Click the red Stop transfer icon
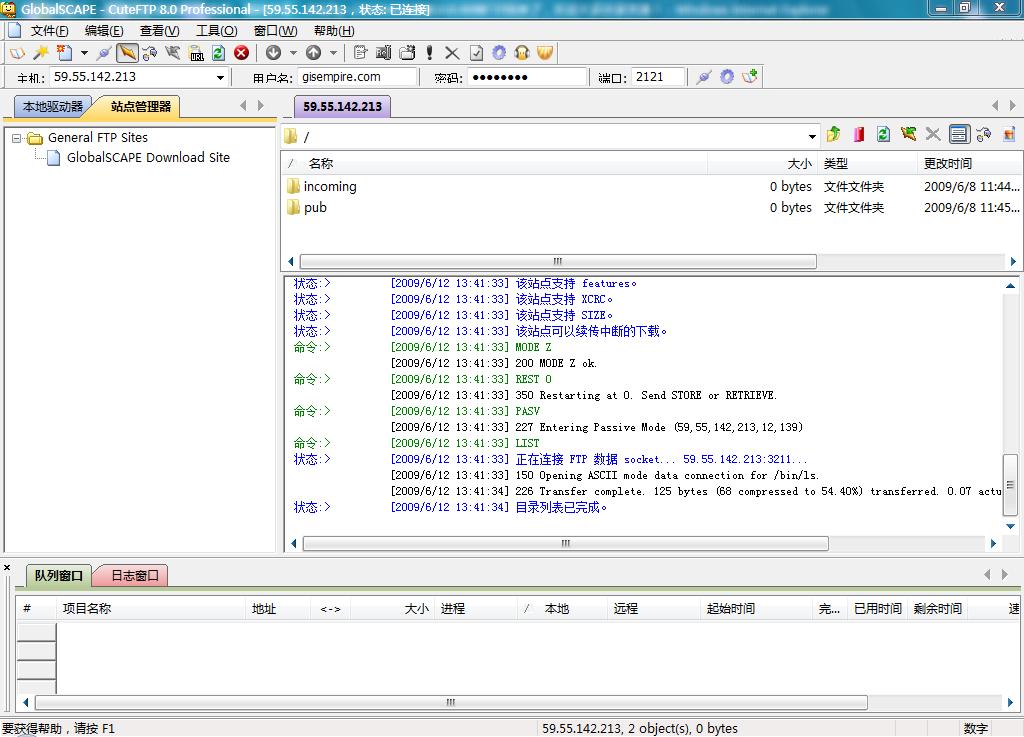Image resolution: width=1024 pixels, height=737 pixels. pos(242,53)
